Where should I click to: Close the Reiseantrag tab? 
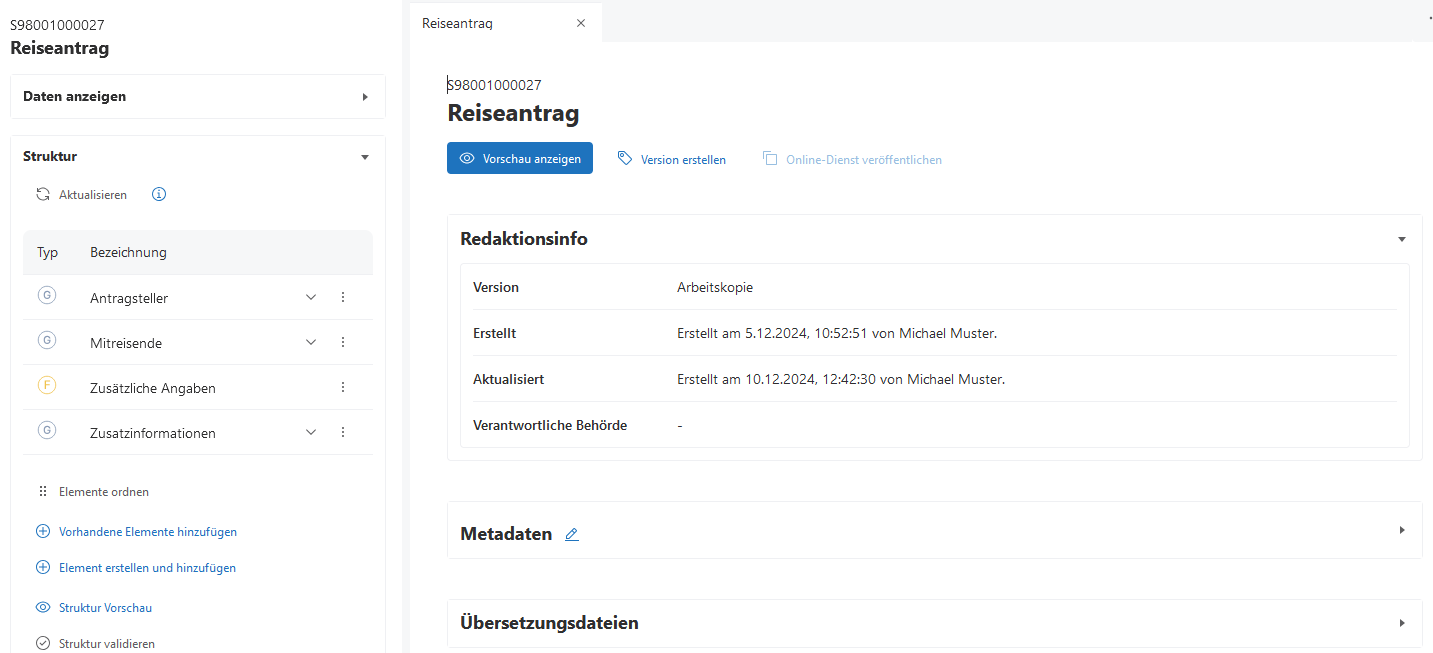pyautogui.click(x=581, y=23)
